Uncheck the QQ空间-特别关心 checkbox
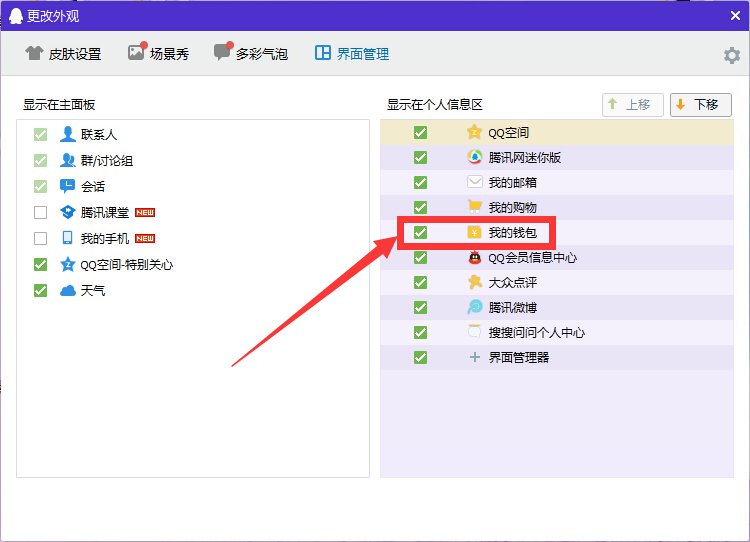Screen dimensions: 750x542 (41, 264)
